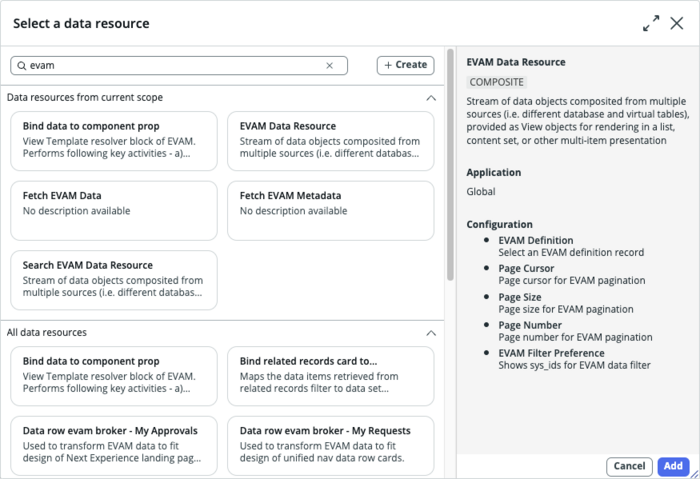Select Bind data to component prop under All data resources
The height and width of the screenshot is (479, 700).
click(114, 376)
